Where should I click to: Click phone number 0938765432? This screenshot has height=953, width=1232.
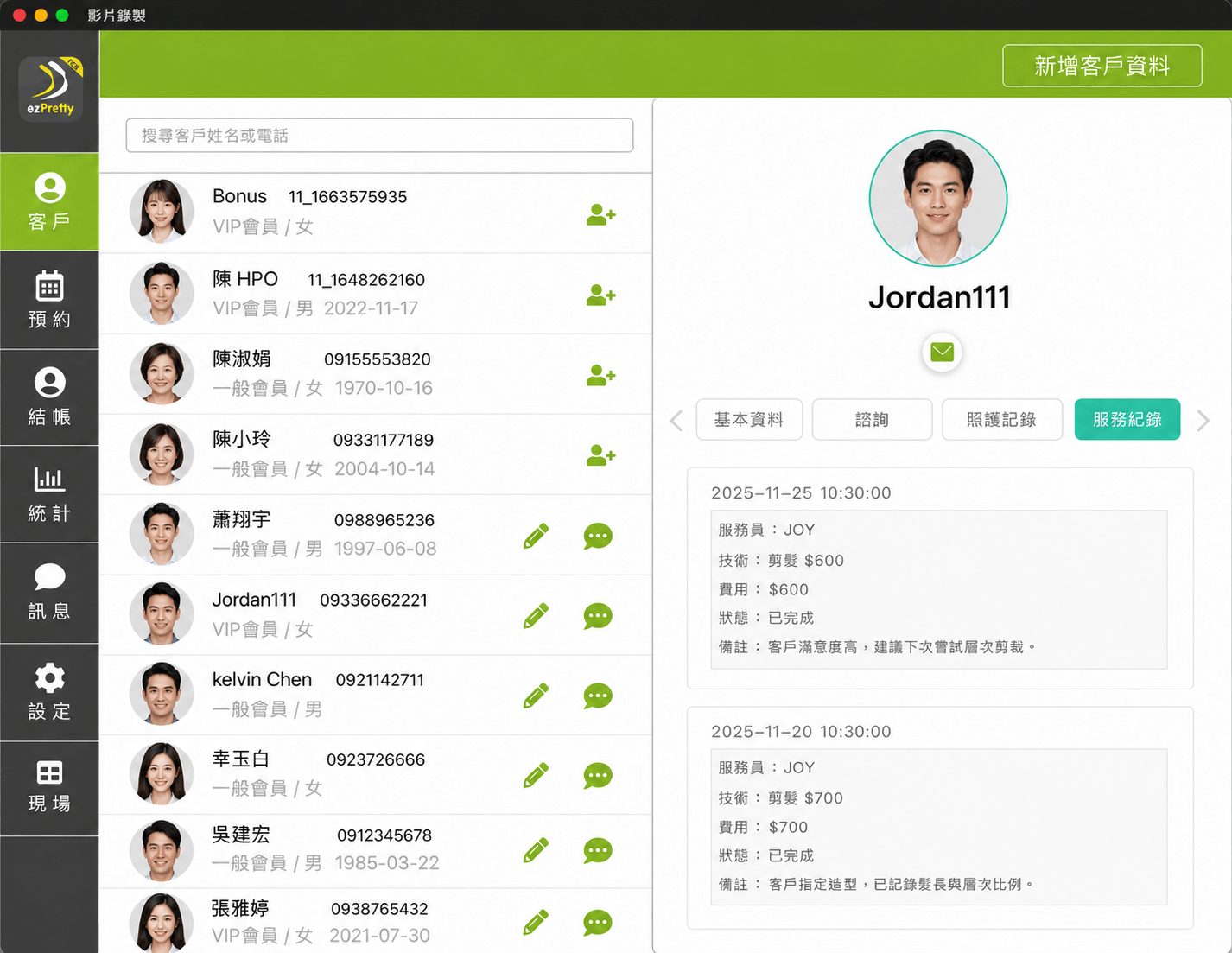click(x=379, y=909)
